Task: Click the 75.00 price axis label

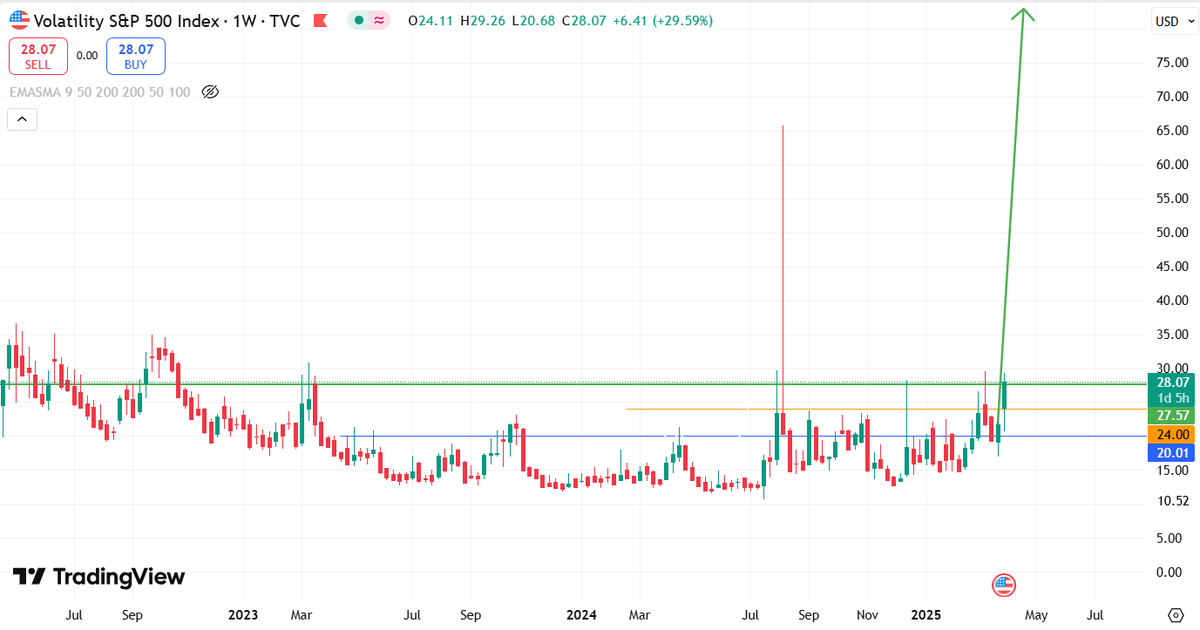Action: click(x=1172, y=62)
